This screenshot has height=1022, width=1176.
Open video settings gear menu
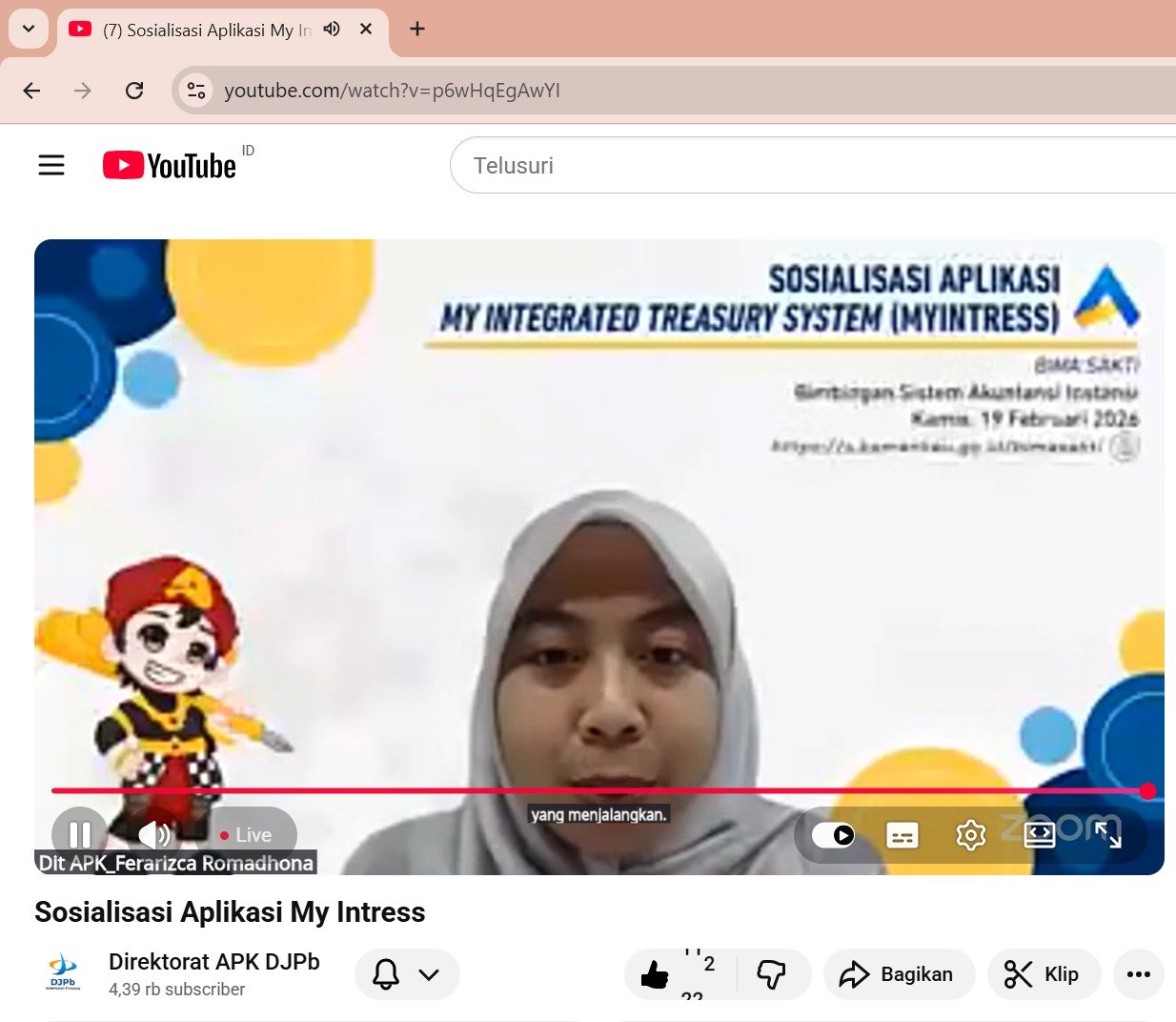click(970, 835)
